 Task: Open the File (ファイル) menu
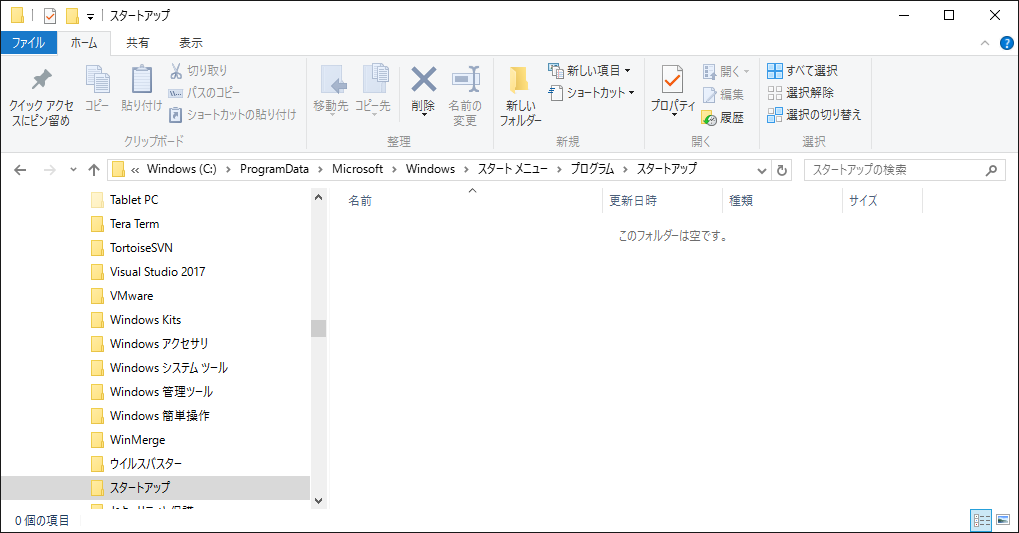coord(28,43)
